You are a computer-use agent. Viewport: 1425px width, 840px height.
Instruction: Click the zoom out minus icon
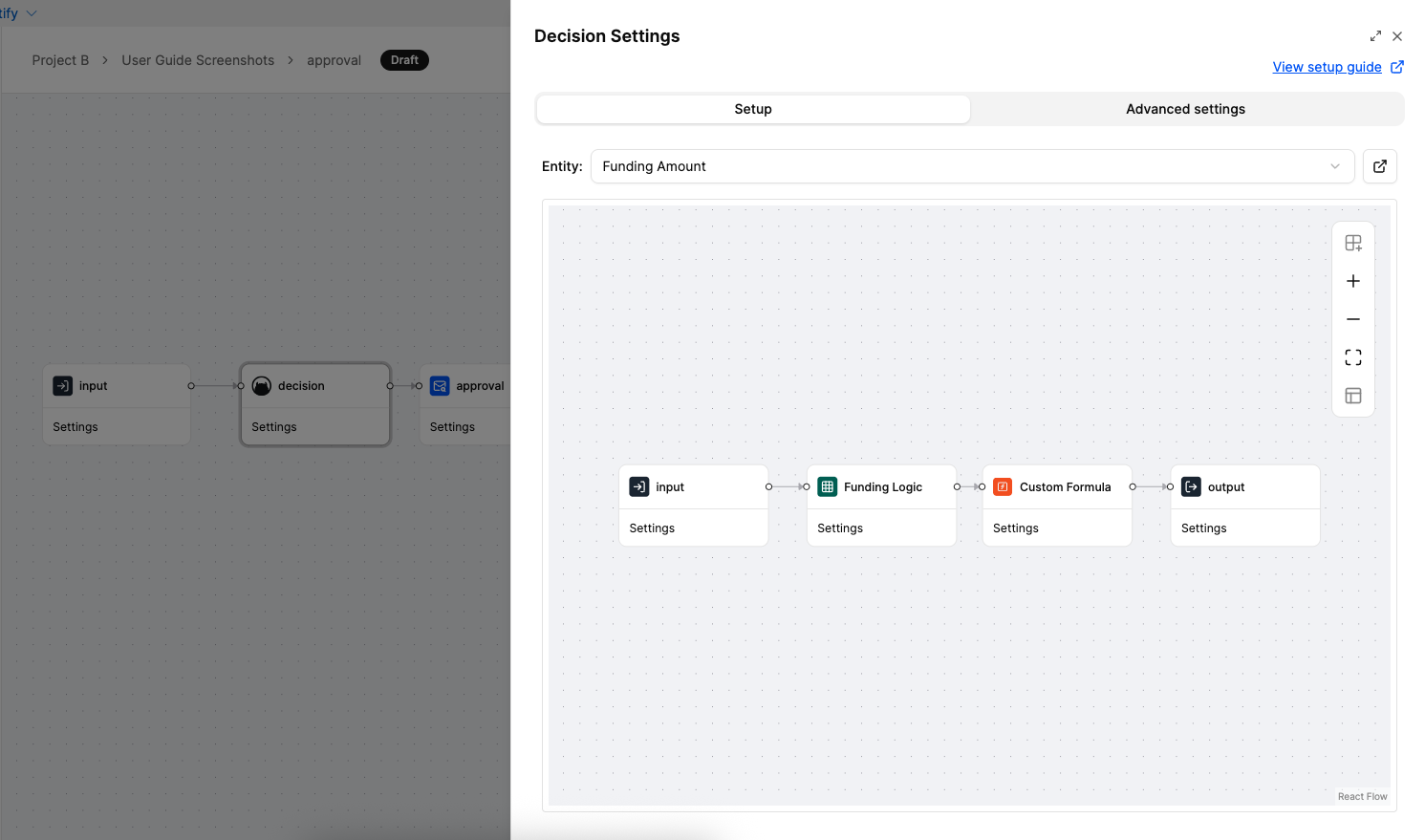[1353, 319]
